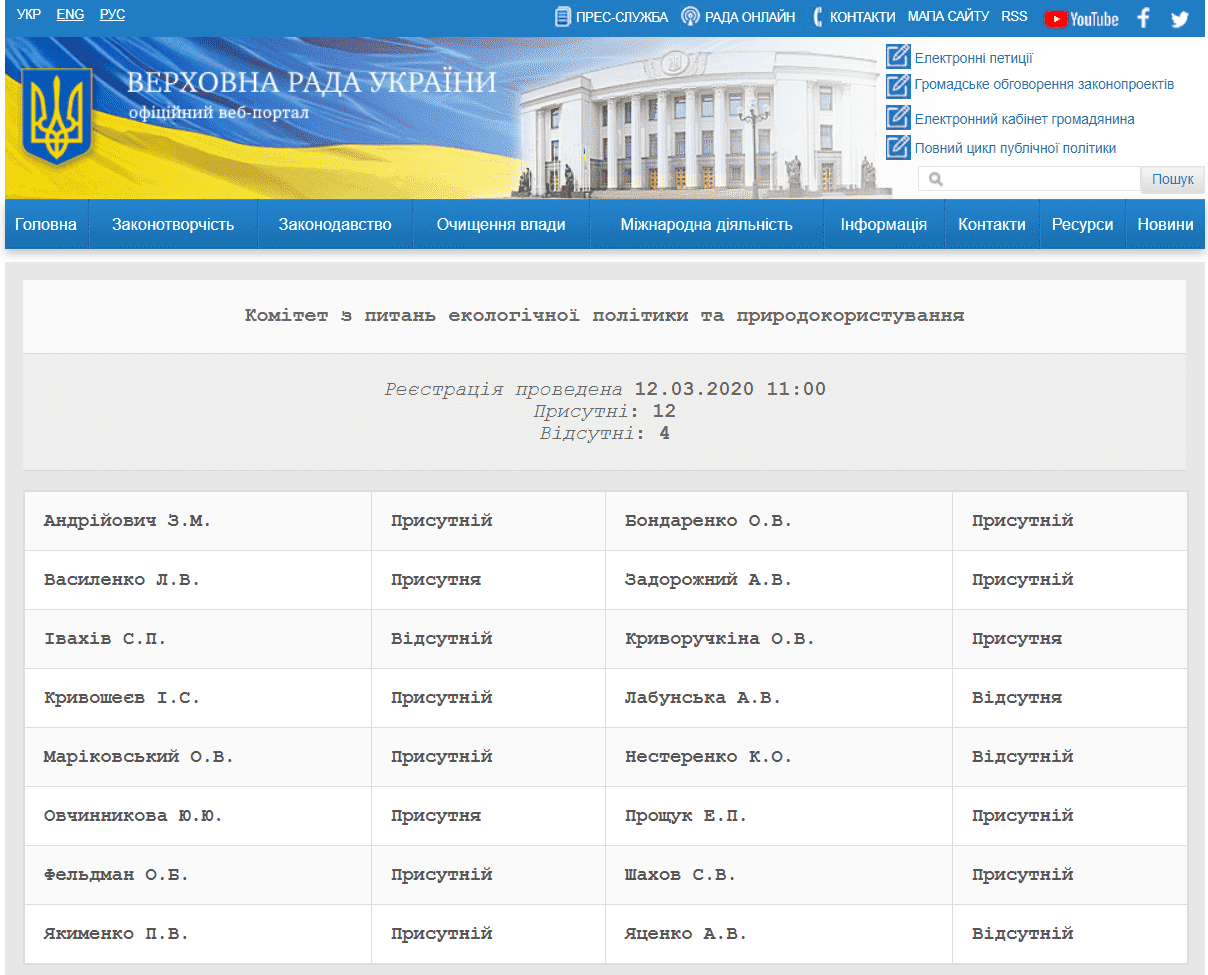1208x975 pixels.
Task: Click icon beside Електронний кабінет громадянина
Action: coord(898,118)
